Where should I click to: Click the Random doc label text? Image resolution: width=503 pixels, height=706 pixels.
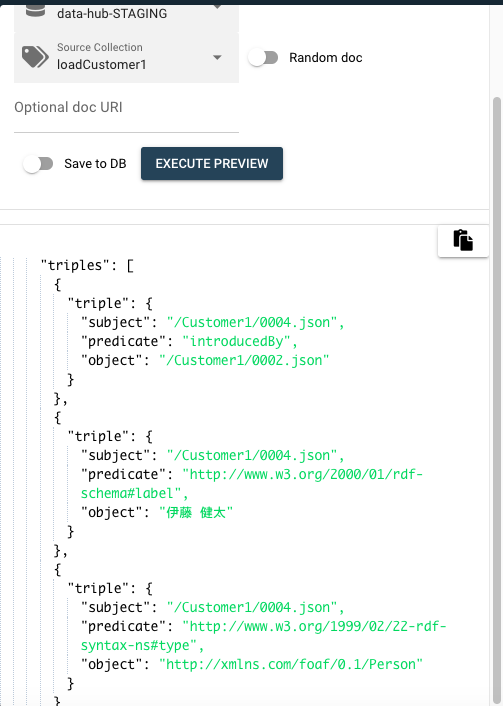[326, 58]
